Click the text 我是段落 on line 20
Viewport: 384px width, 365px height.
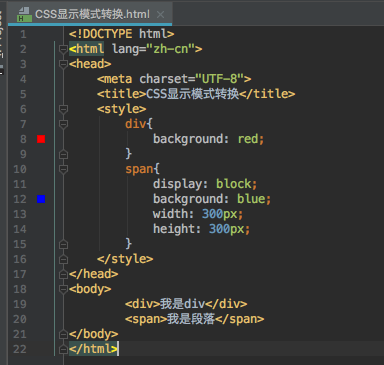click(x=191, y=319)
